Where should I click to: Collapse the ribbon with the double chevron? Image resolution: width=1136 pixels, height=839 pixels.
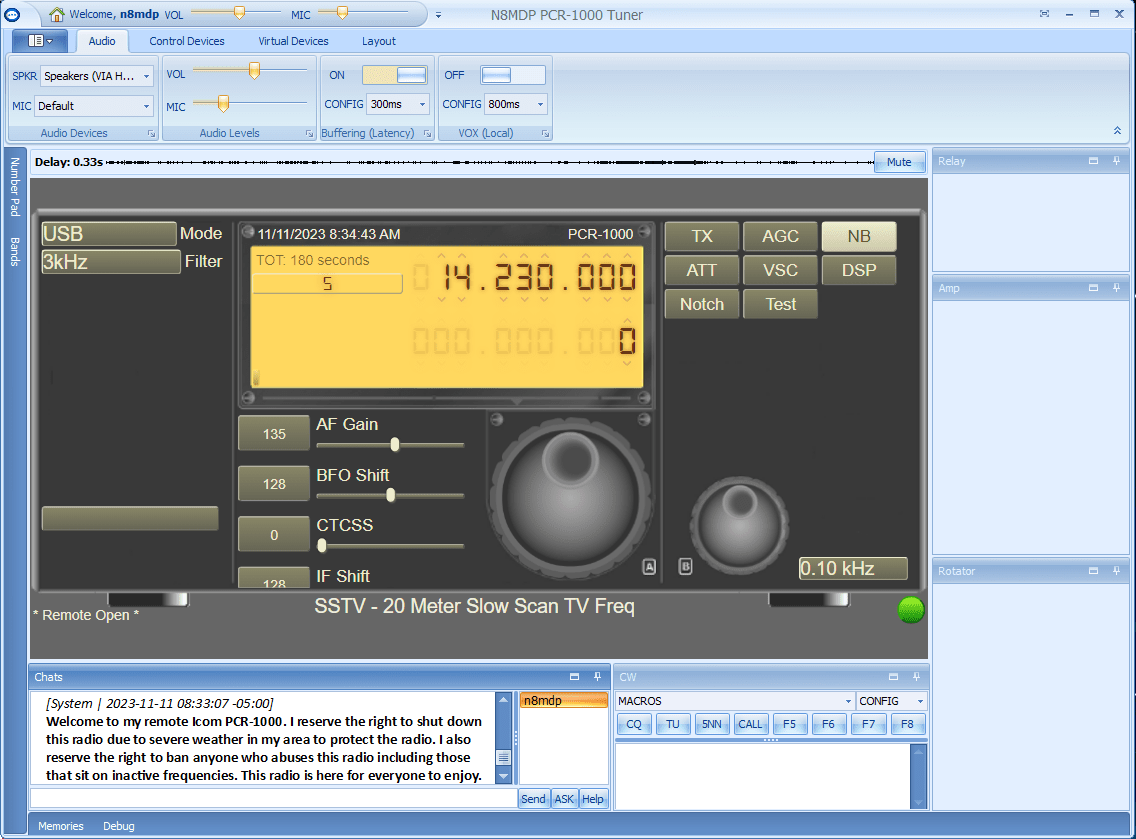click(x=1117, y=131)
